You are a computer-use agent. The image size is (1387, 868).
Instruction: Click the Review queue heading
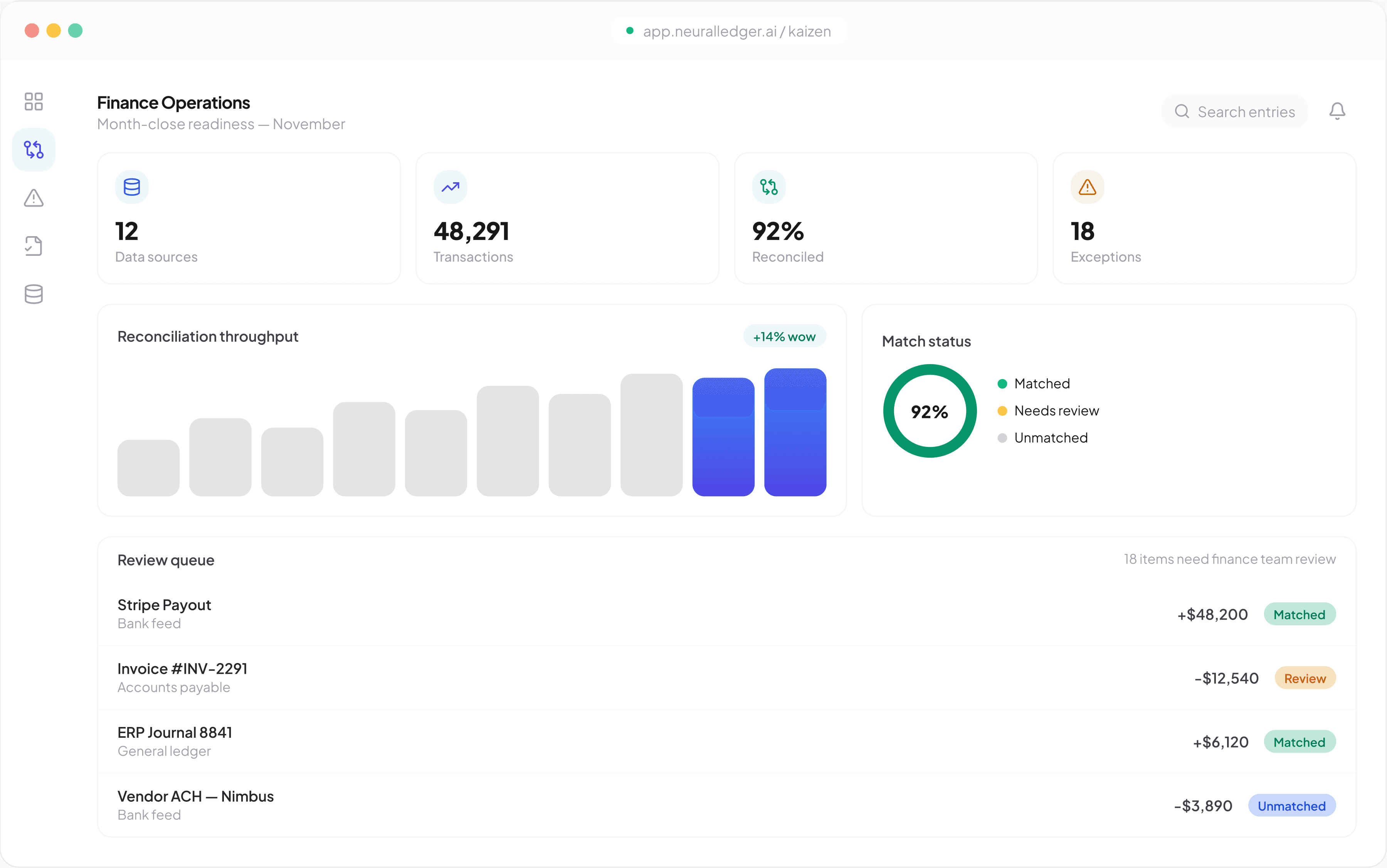(x=166, y=560)
